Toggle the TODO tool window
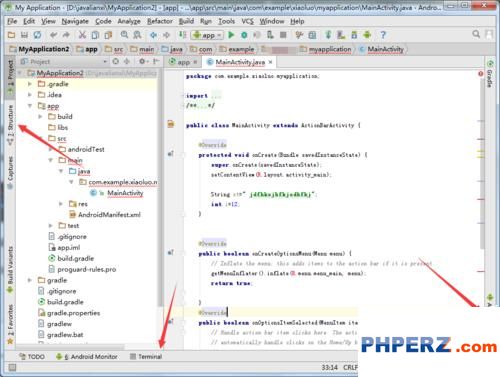The height and width of the screenshot is (377, 500). [x=32, y=357]
